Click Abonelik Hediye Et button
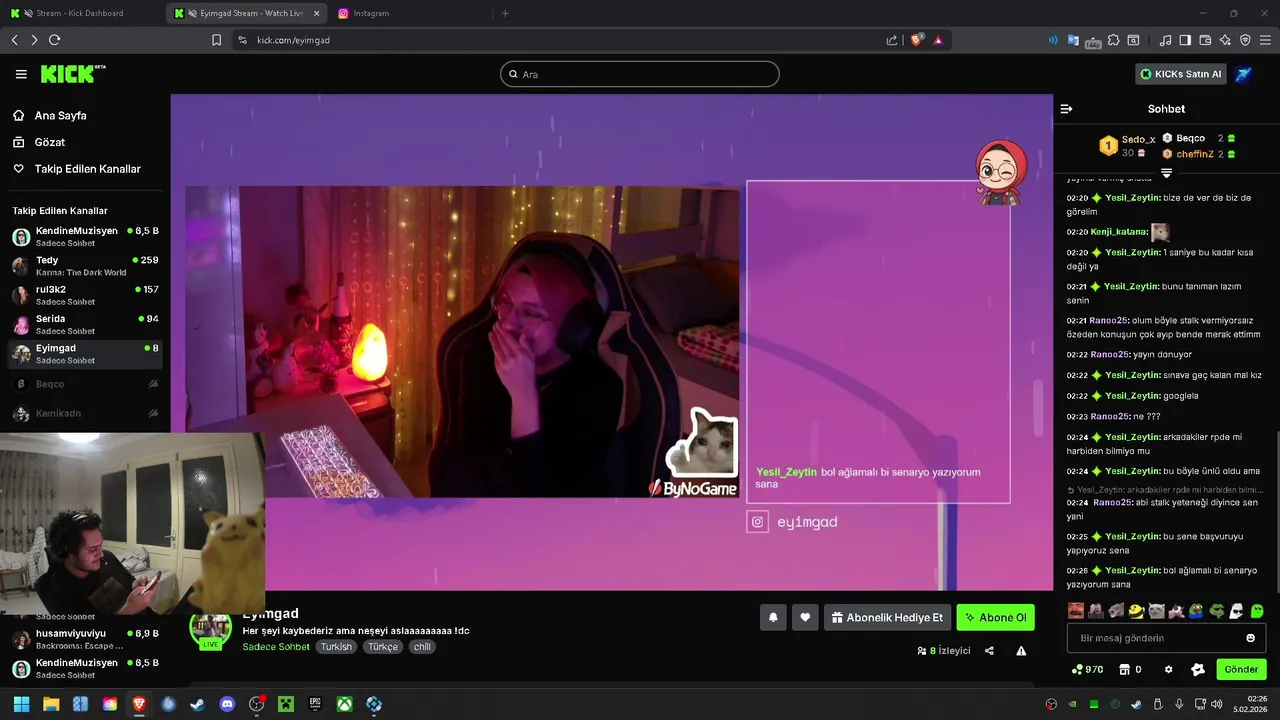 pyautogui.click(x=887, y=618)
